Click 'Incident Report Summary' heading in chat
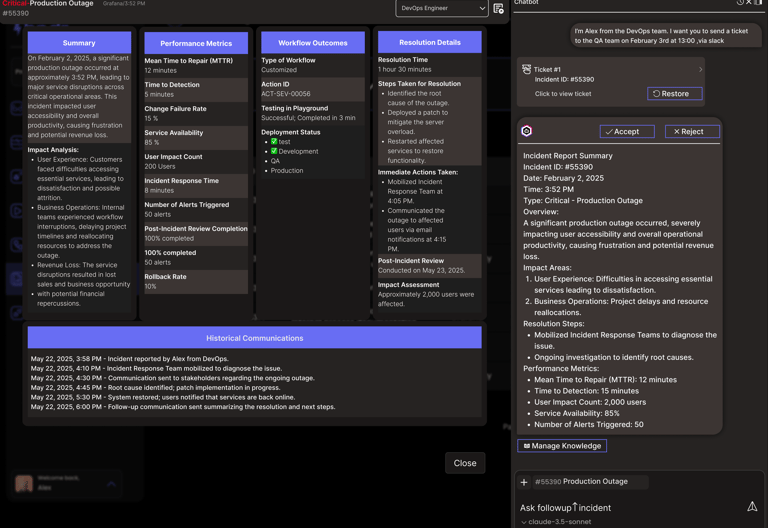This screenshot has width=768, height=528. point(568,156)
